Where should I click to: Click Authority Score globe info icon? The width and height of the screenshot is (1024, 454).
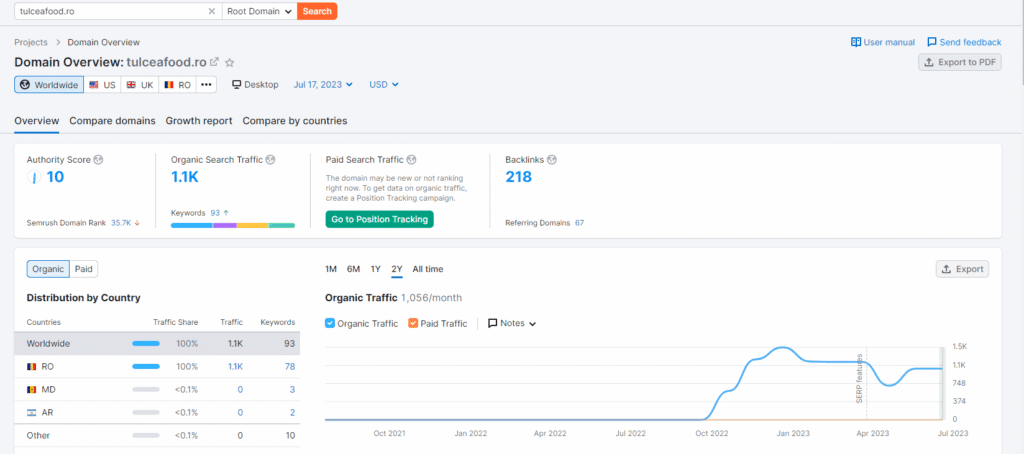coord(99,159)
